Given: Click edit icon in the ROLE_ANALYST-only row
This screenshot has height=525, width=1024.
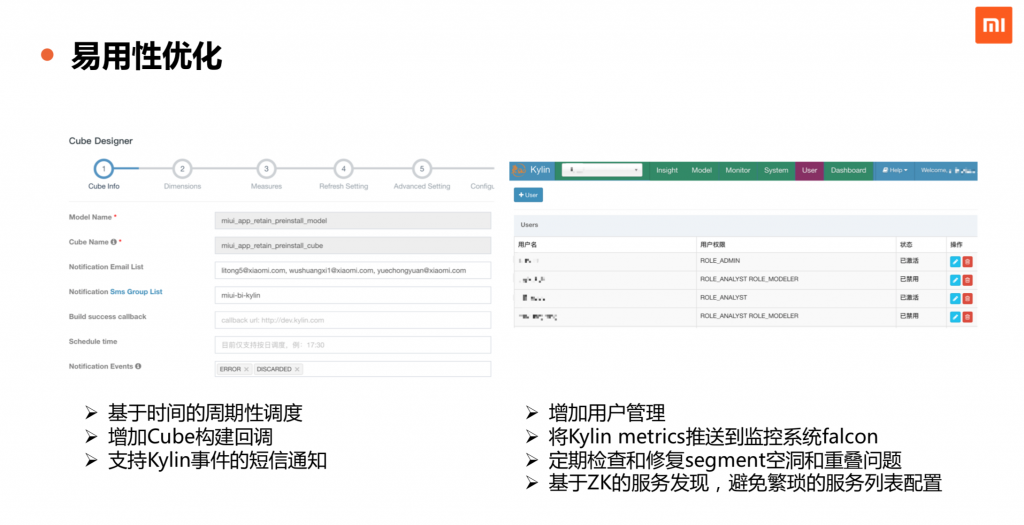Looking at the screenshot, I should tap(955, 298).
